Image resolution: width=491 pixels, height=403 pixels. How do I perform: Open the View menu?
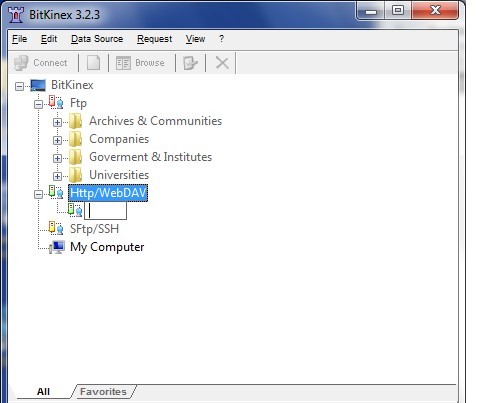(x=195, y=39)
